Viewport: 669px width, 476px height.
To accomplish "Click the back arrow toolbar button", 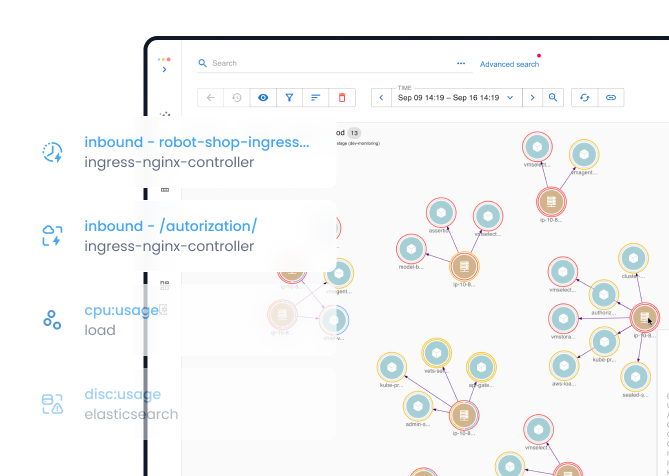I will tap(210, 98).
